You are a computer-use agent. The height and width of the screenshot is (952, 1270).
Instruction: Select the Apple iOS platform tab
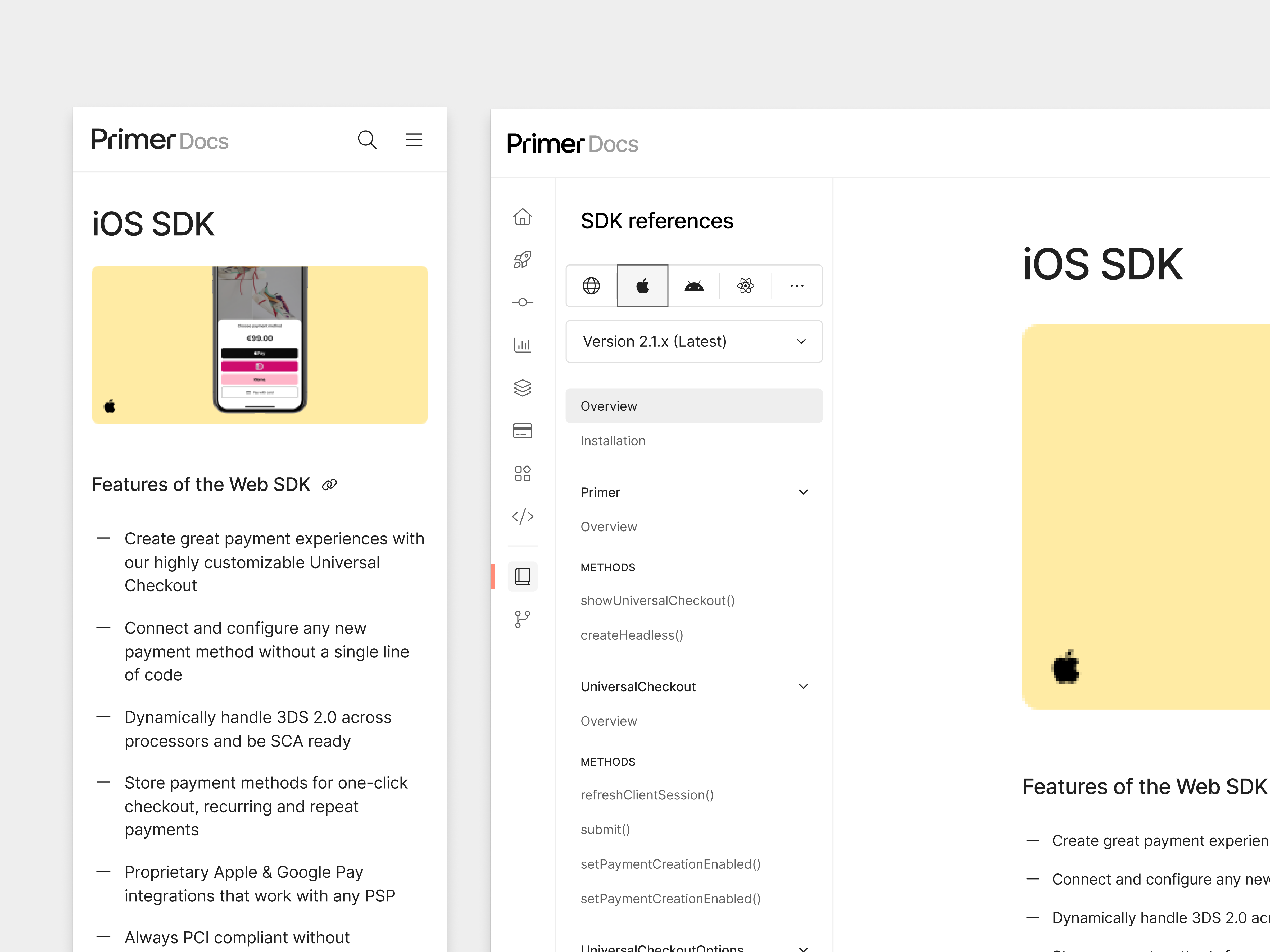642,286
